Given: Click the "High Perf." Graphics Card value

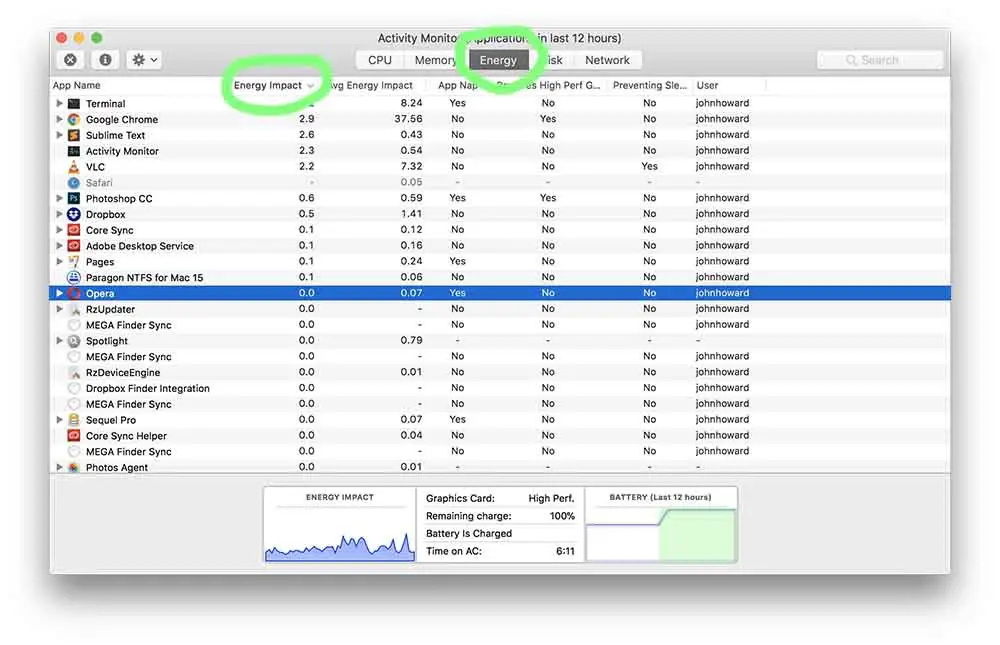Looking at the screenshot, I should tap(551, 498).
